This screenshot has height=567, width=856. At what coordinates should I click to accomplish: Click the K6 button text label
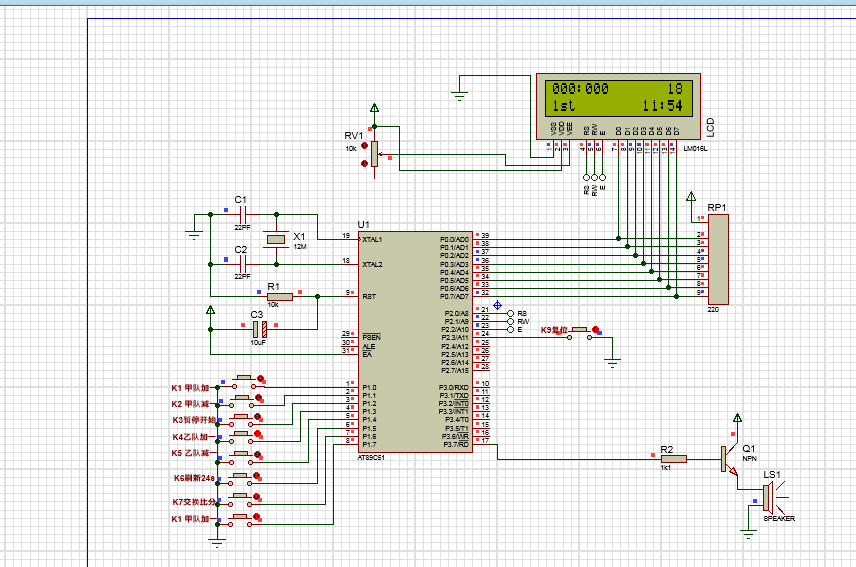pos(194,478)
